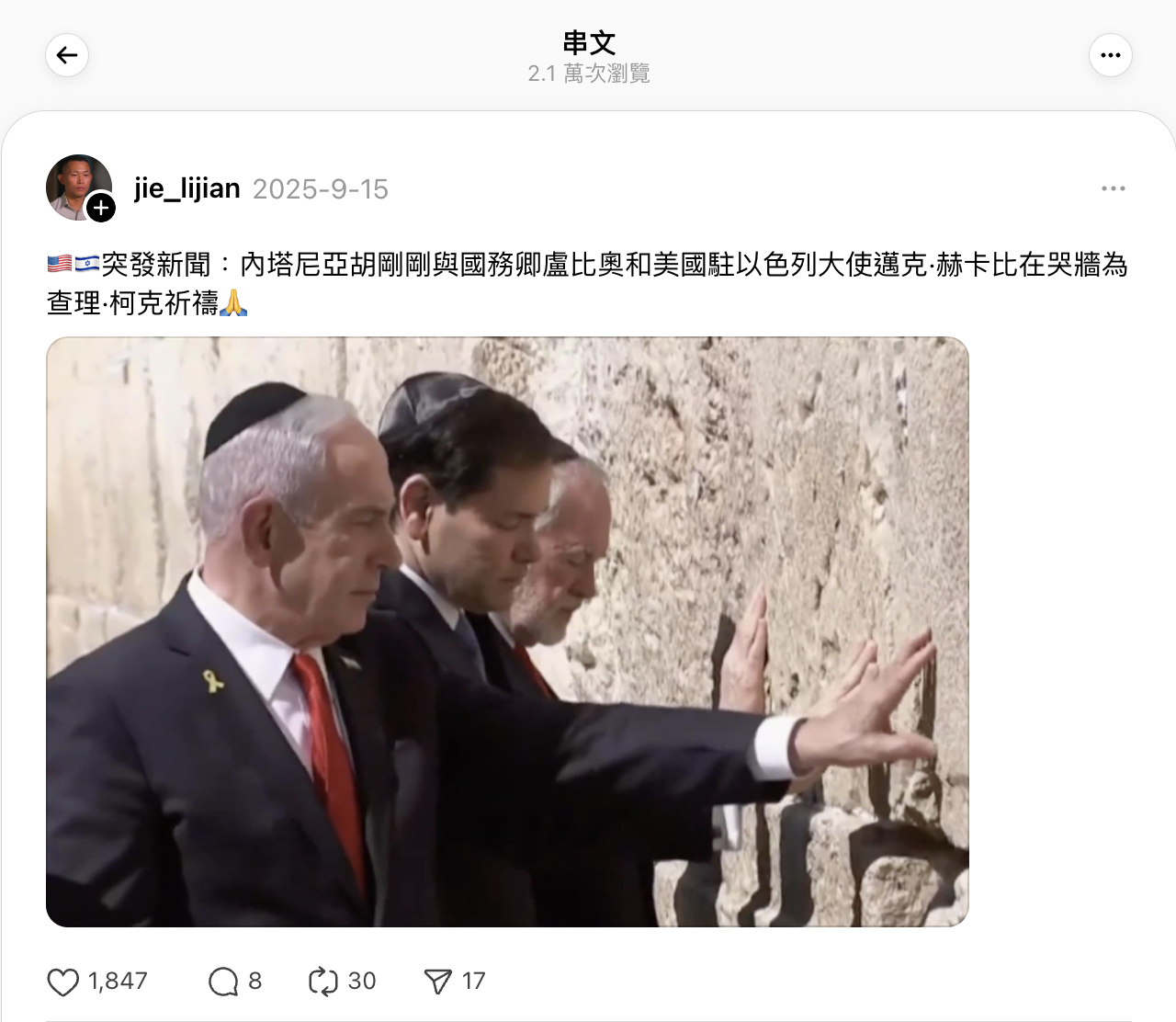
Task: View the 2.1 萬次瀏覽 view count
Action: pyautogui.click(x=589, y=74)
